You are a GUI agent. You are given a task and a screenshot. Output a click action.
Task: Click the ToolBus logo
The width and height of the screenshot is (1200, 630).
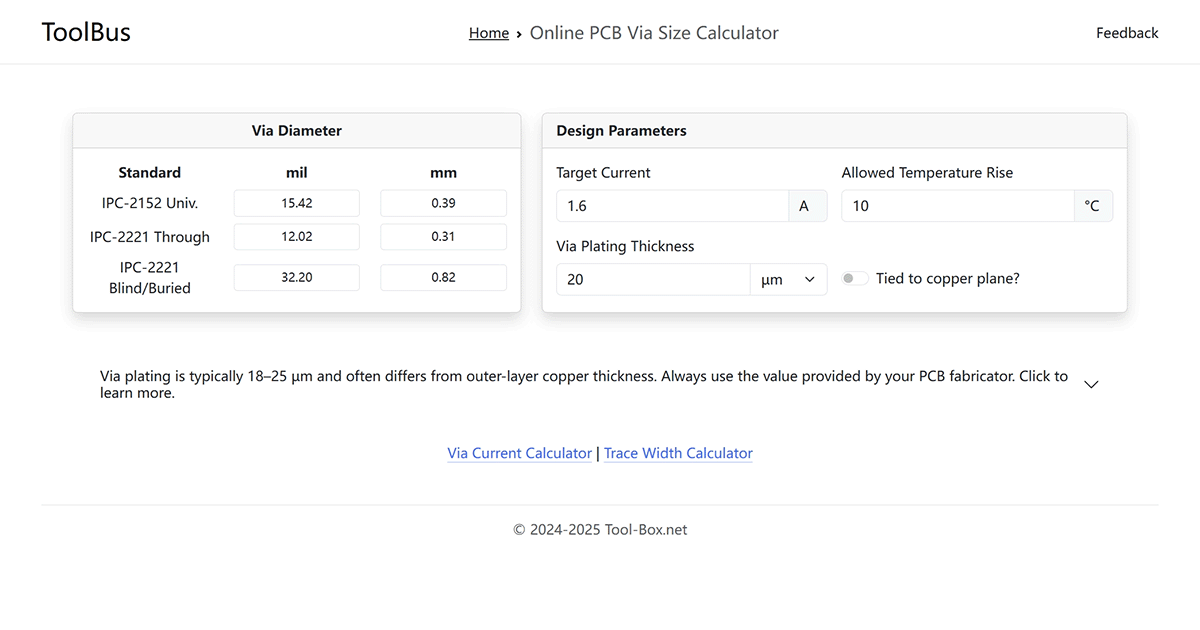86,31
